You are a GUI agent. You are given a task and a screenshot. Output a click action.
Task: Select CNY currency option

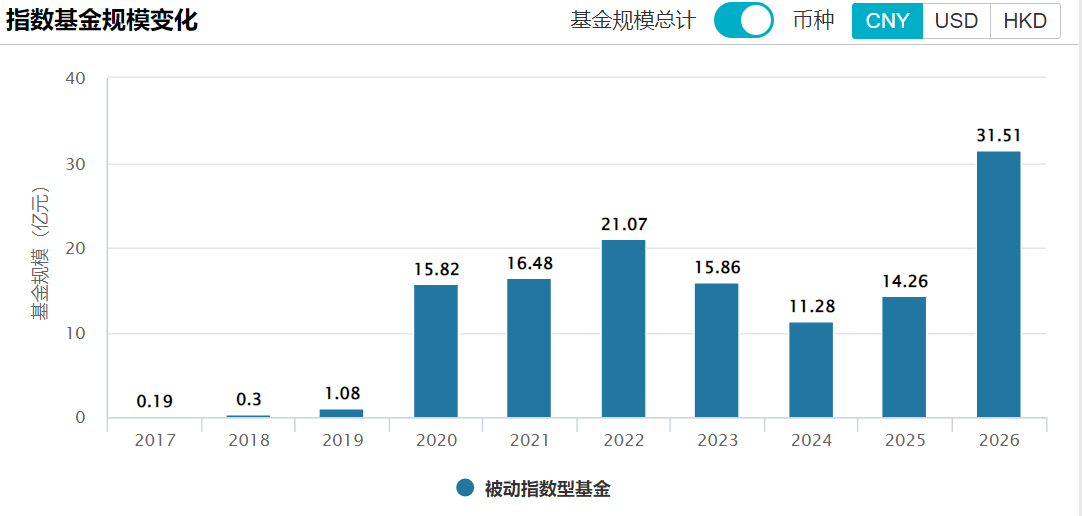coord(887,21)
